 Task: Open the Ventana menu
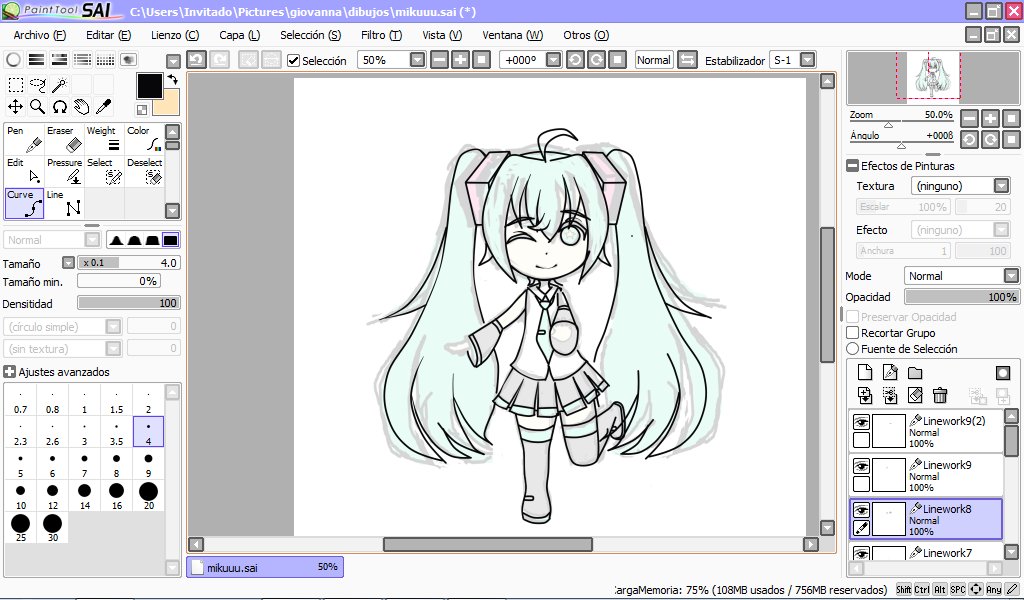513,35
